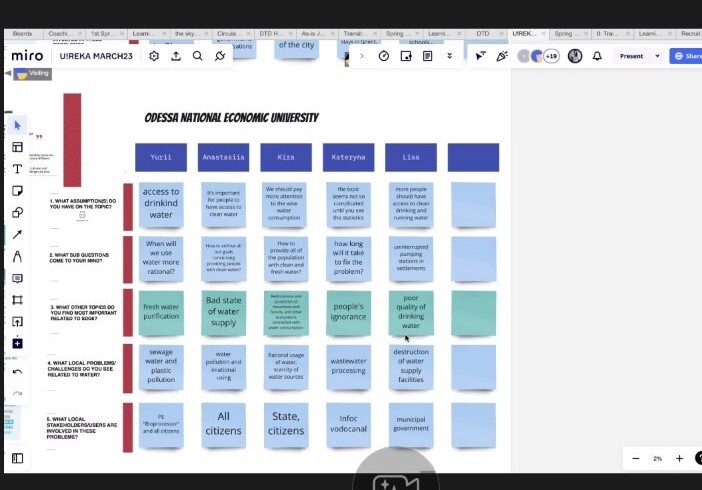This screenshot has height=490, width=702.
Task: Add a comment with the Comment tool
Action: point(17,278)
